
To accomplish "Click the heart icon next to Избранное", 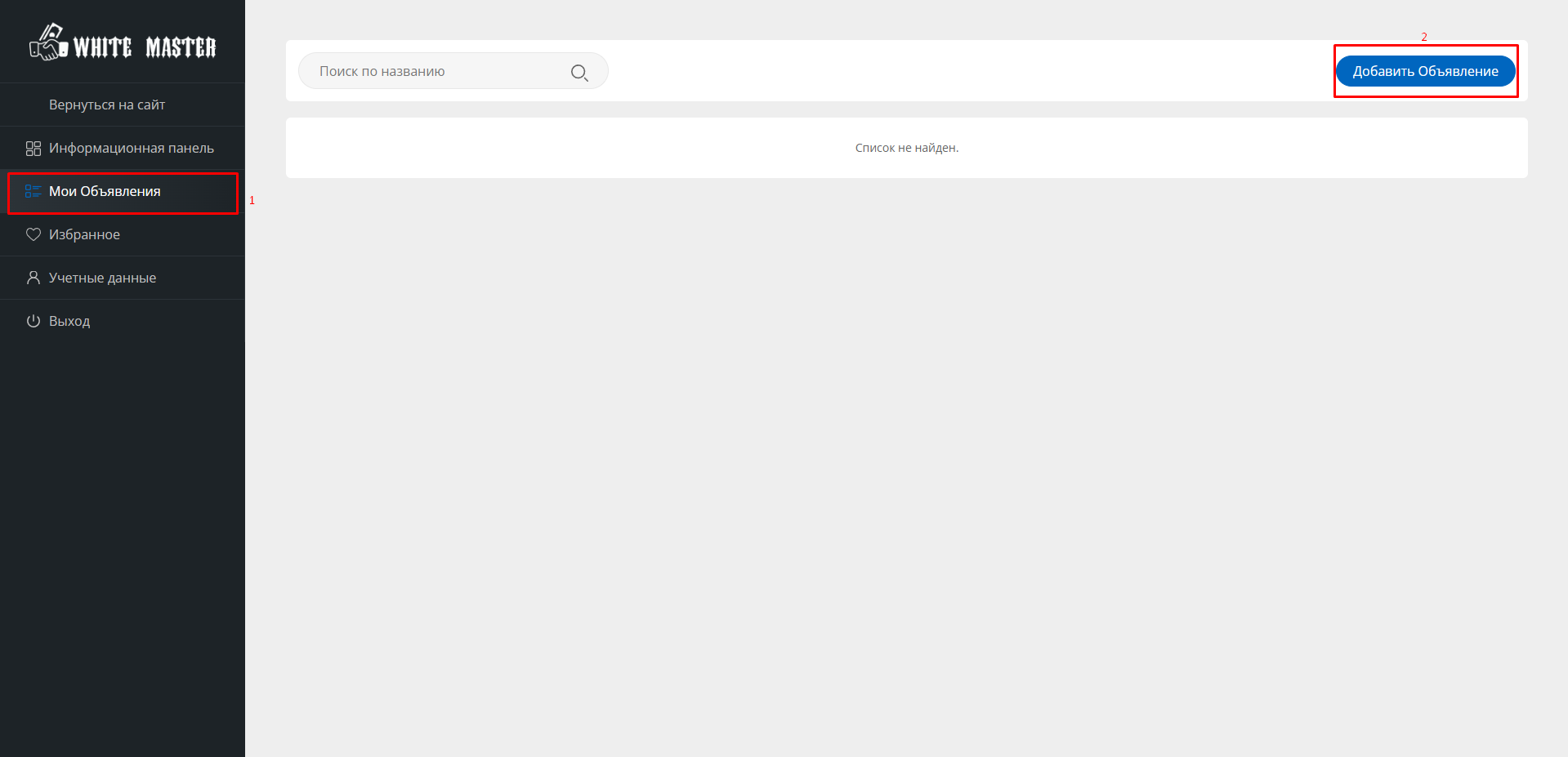I will tap(34, 234).
